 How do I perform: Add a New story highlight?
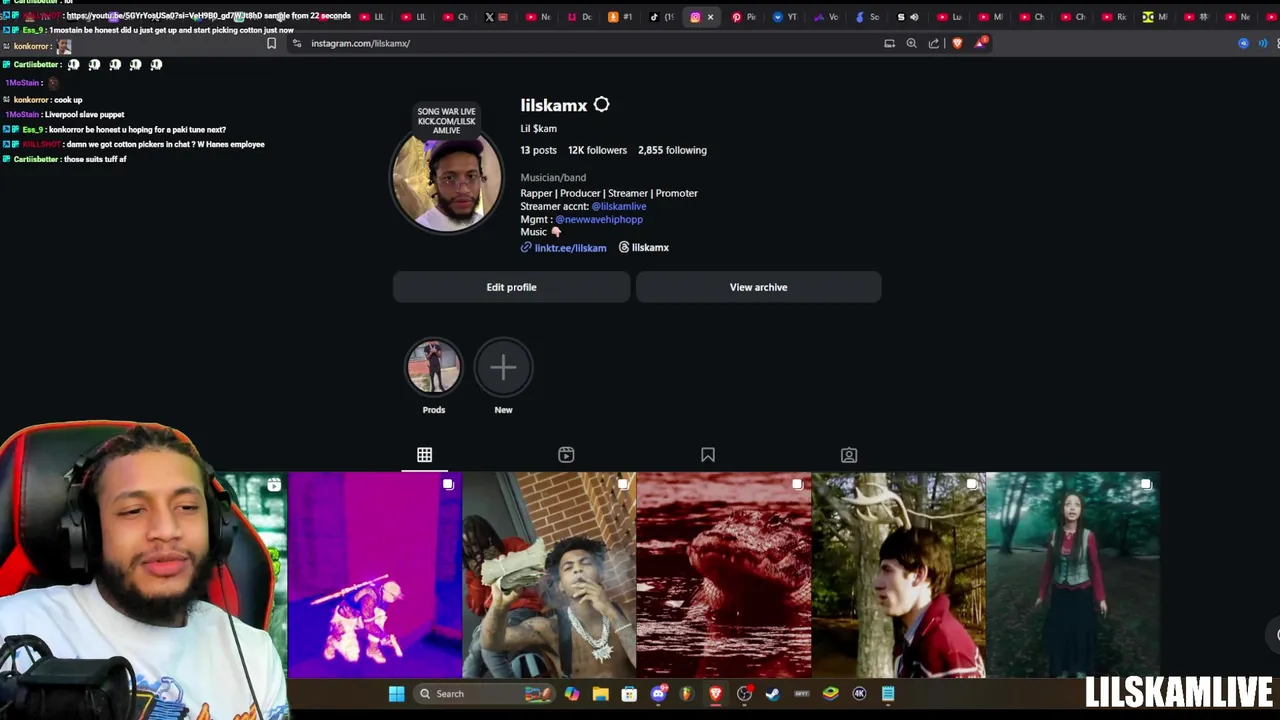click(x=503, y=367)
